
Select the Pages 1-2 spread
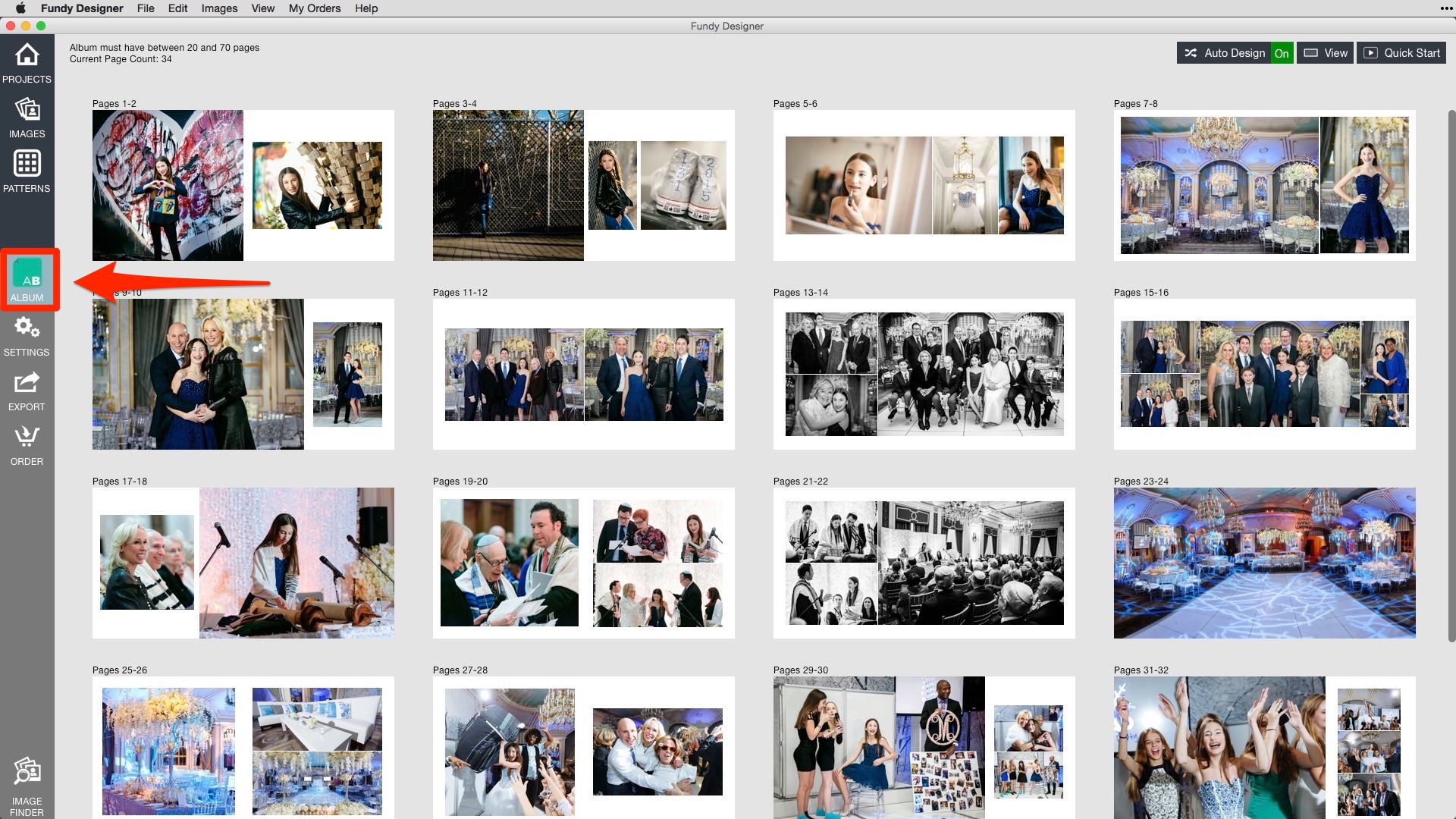[243, 184]
